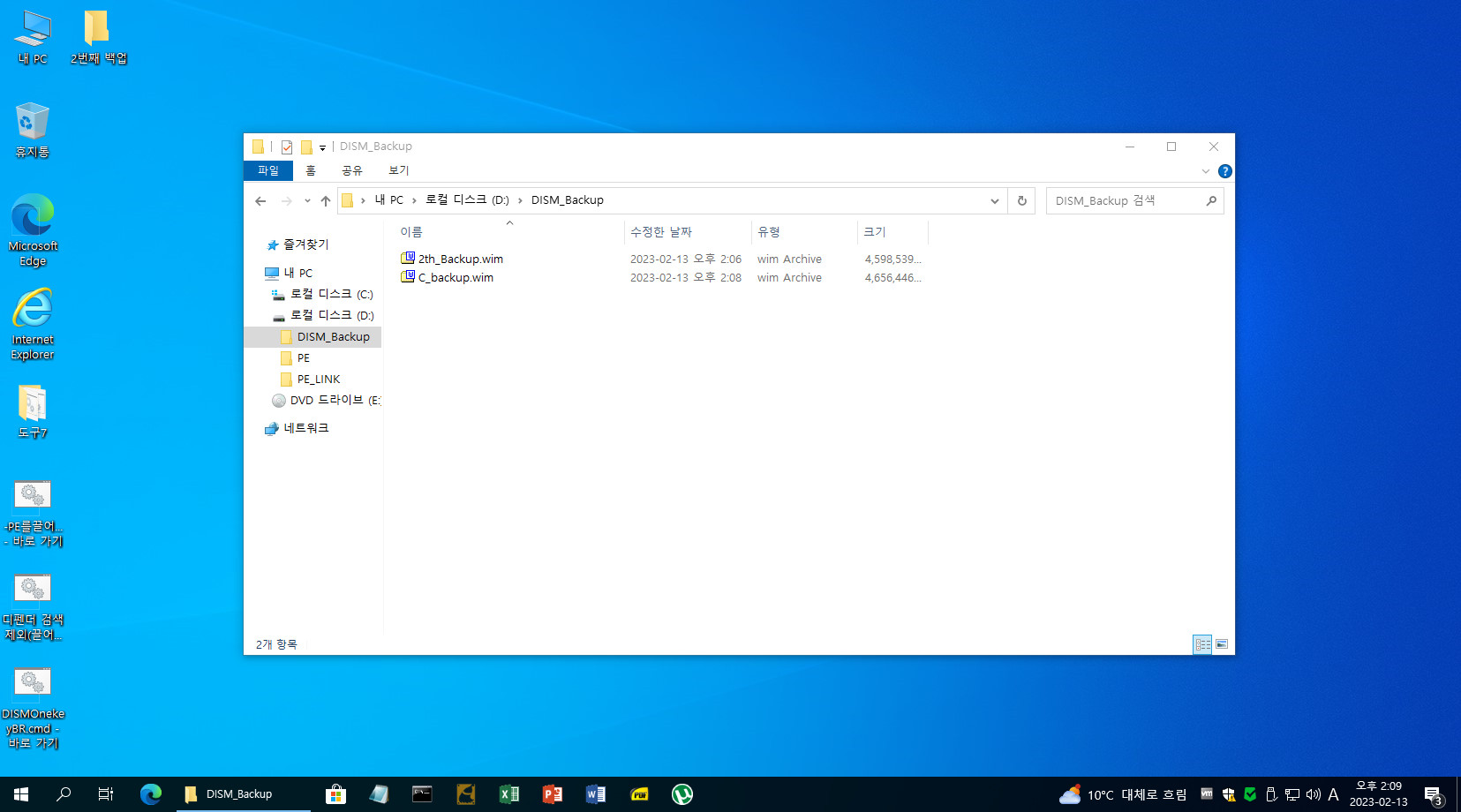
Task: Click 로컬 디스크 (D:) in the breadcrumb
Action: coord(467,200)
